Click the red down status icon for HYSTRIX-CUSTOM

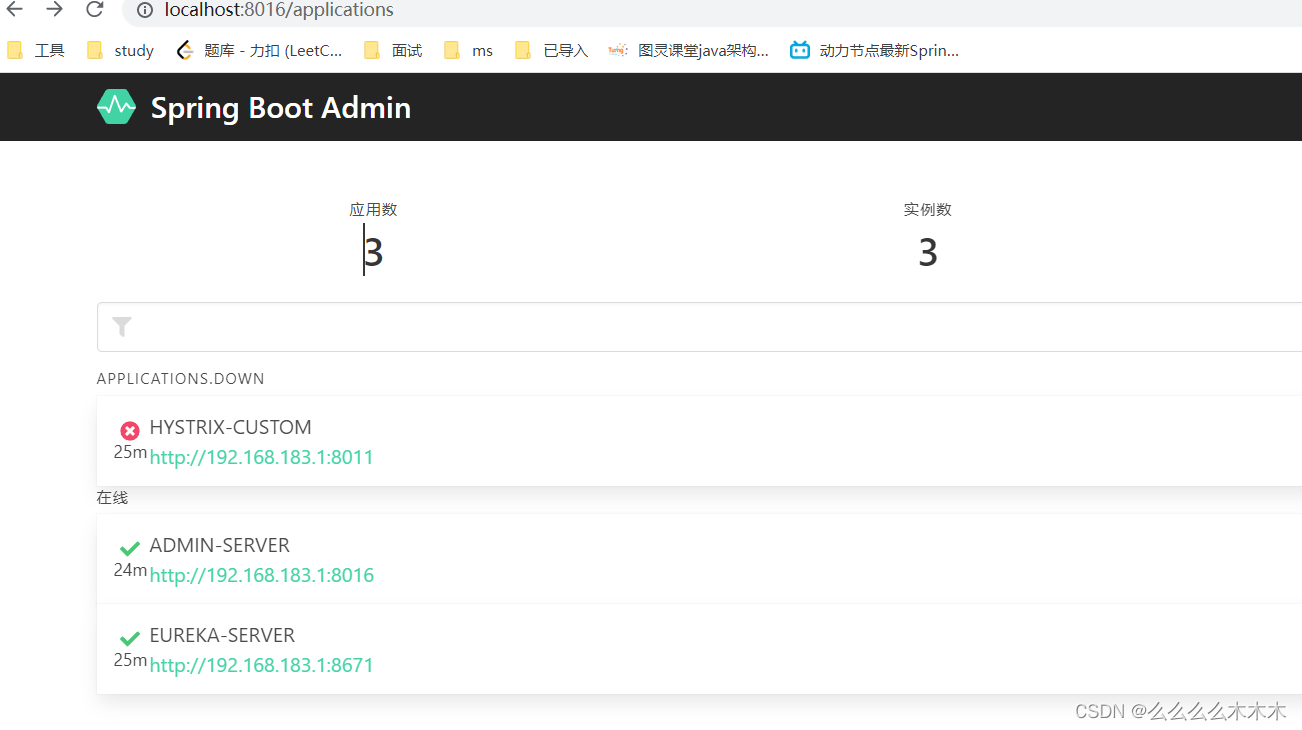pos(130,431)
